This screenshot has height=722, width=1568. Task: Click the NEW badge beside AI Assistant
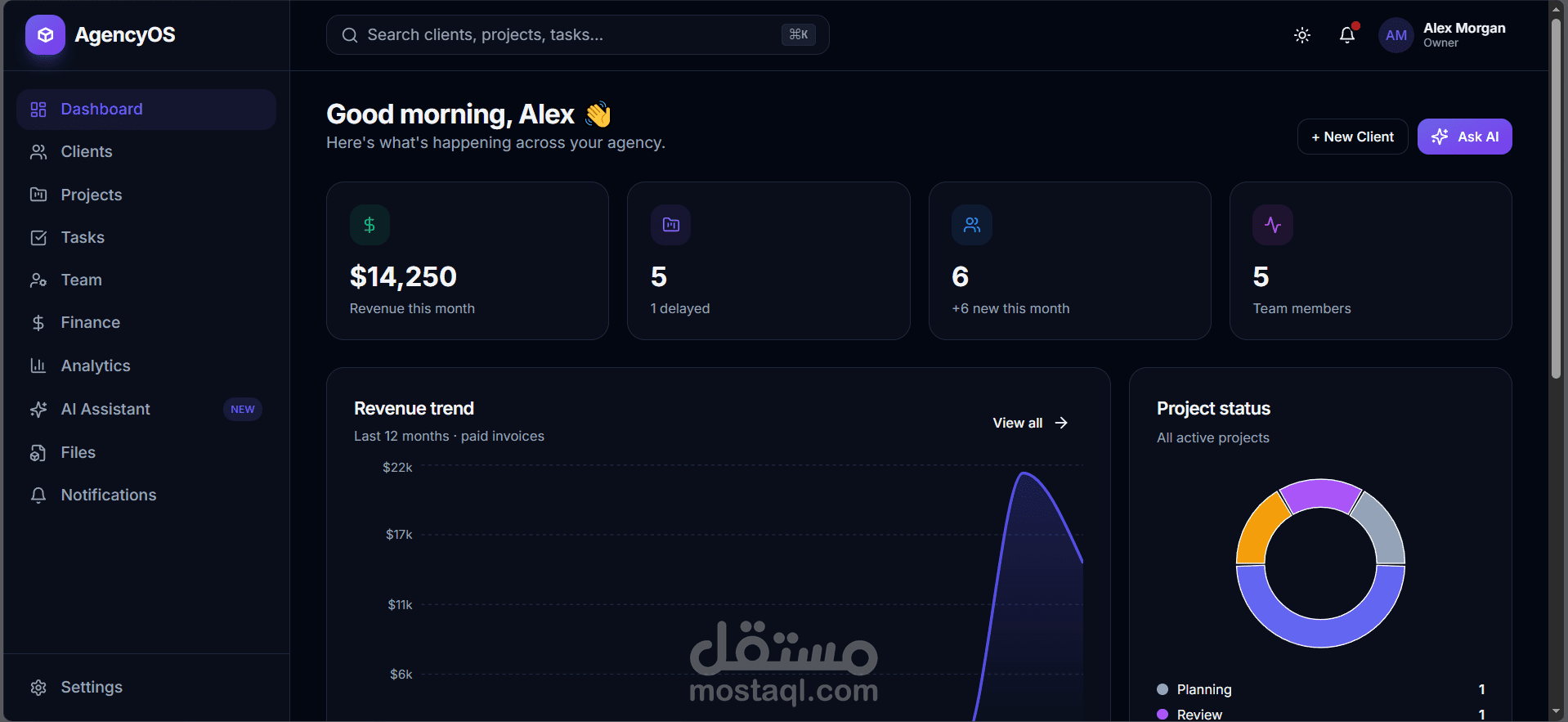click(x=243, y=410)
